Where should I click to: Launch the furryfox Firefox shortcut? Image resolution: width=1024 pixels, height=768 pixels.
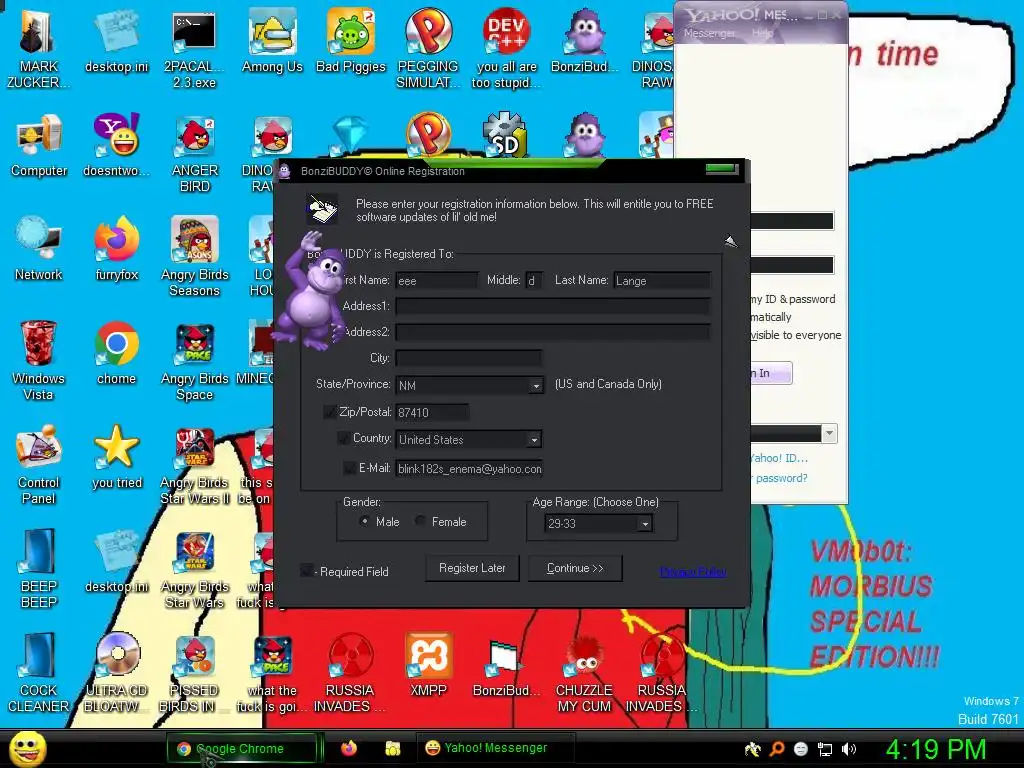tap(116, 248)
